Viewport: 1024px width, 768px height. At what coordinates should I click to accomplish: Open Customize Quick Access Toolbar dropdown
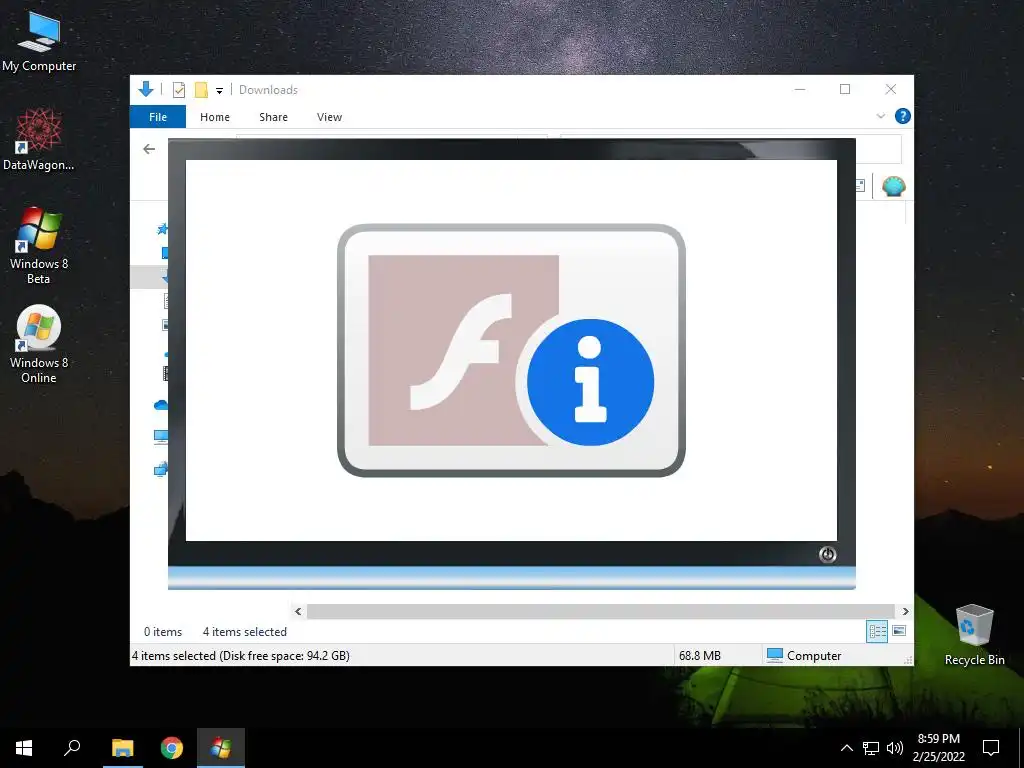[x=219, y=91]
